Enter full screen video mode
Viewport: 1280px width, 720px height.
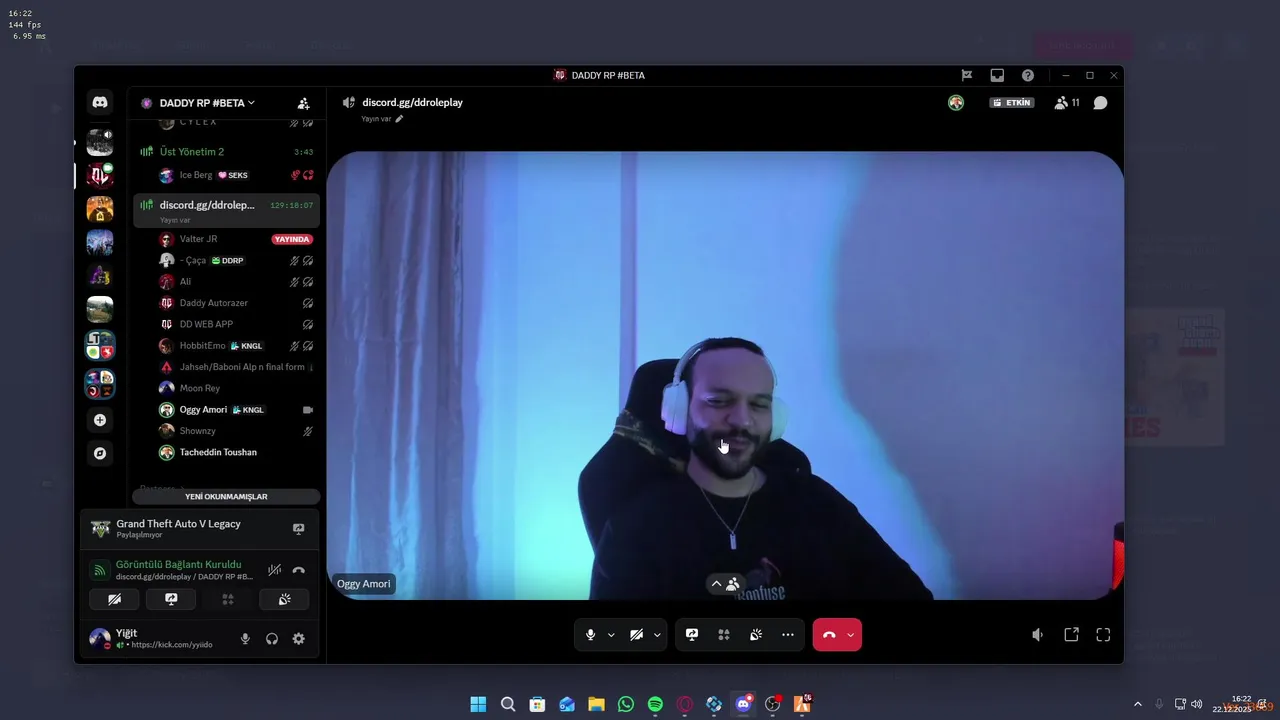tap(1104, 635)
